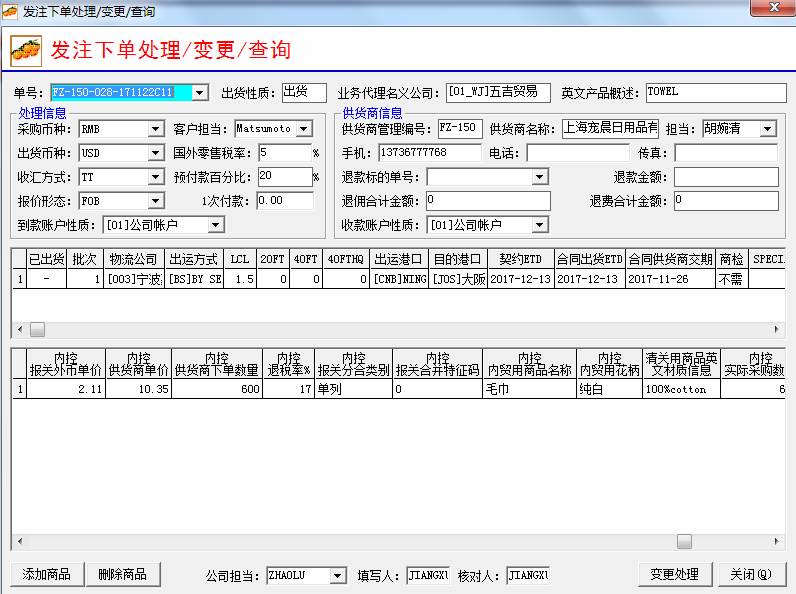The image size is (796, 594).
Task: Click the 供货商名称 field
Action: (x=610, y=128)
